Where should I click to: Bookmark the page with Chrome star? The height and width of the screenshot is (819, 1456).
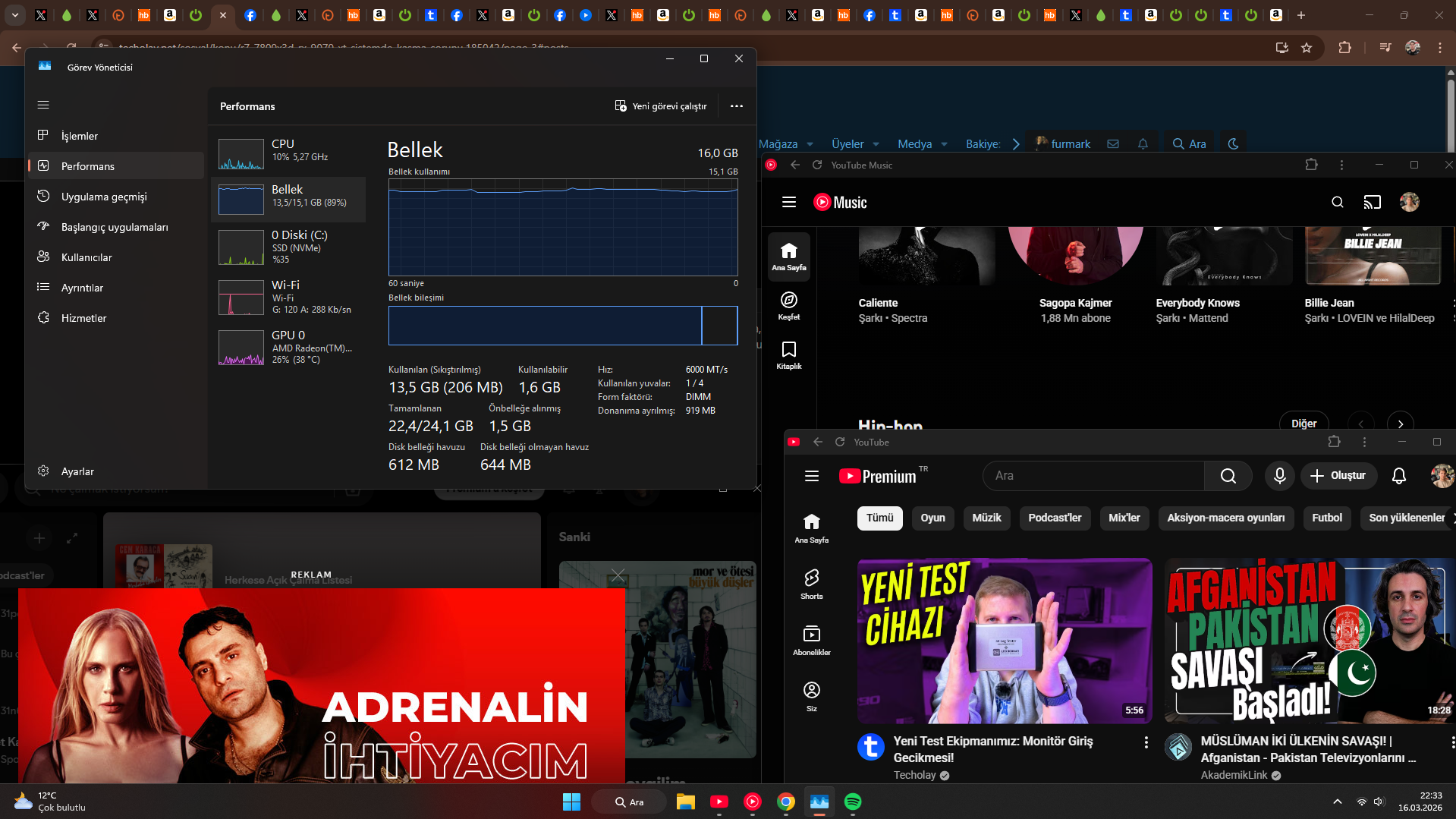(x=1307, y=48)
